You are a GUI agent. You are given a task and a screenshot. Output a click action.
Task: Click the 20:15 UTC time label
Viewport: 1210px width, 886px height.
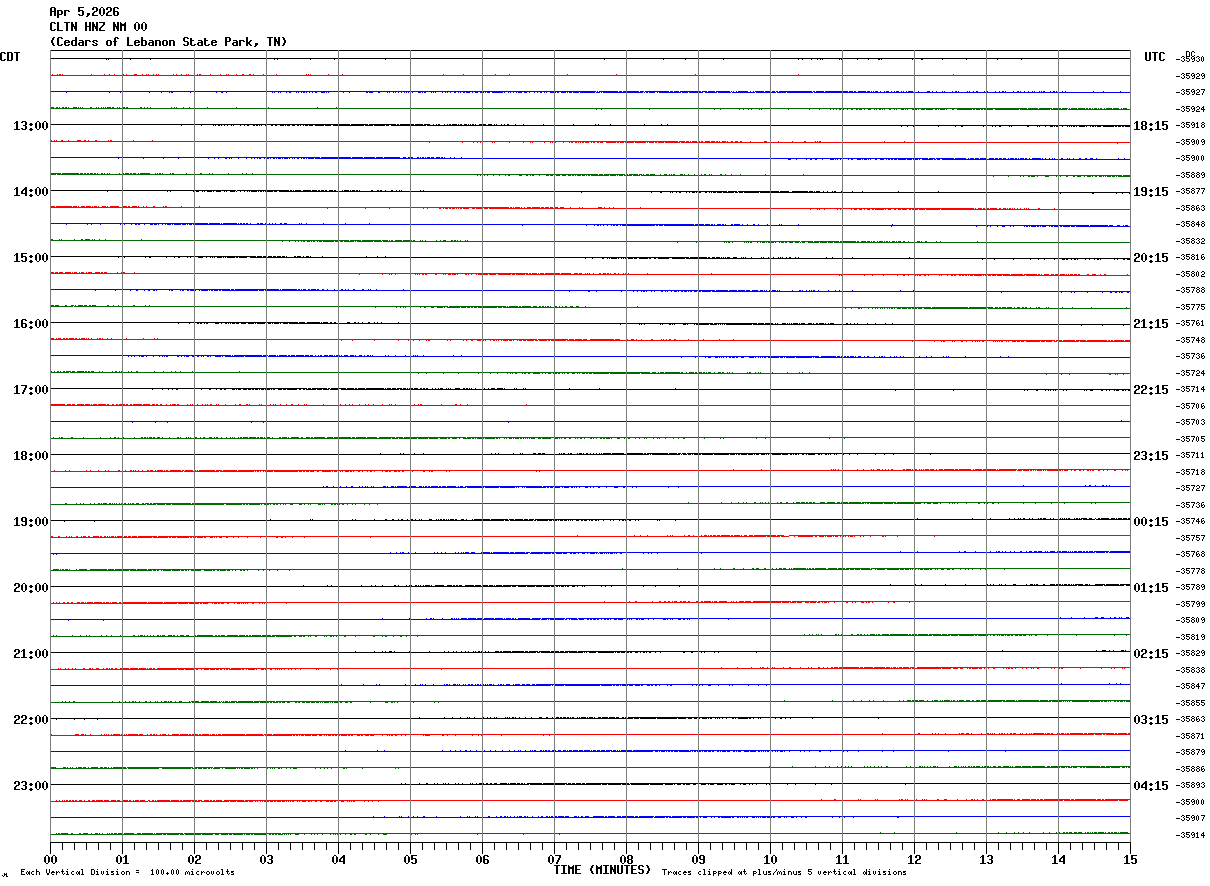[x=1151, y=258]
